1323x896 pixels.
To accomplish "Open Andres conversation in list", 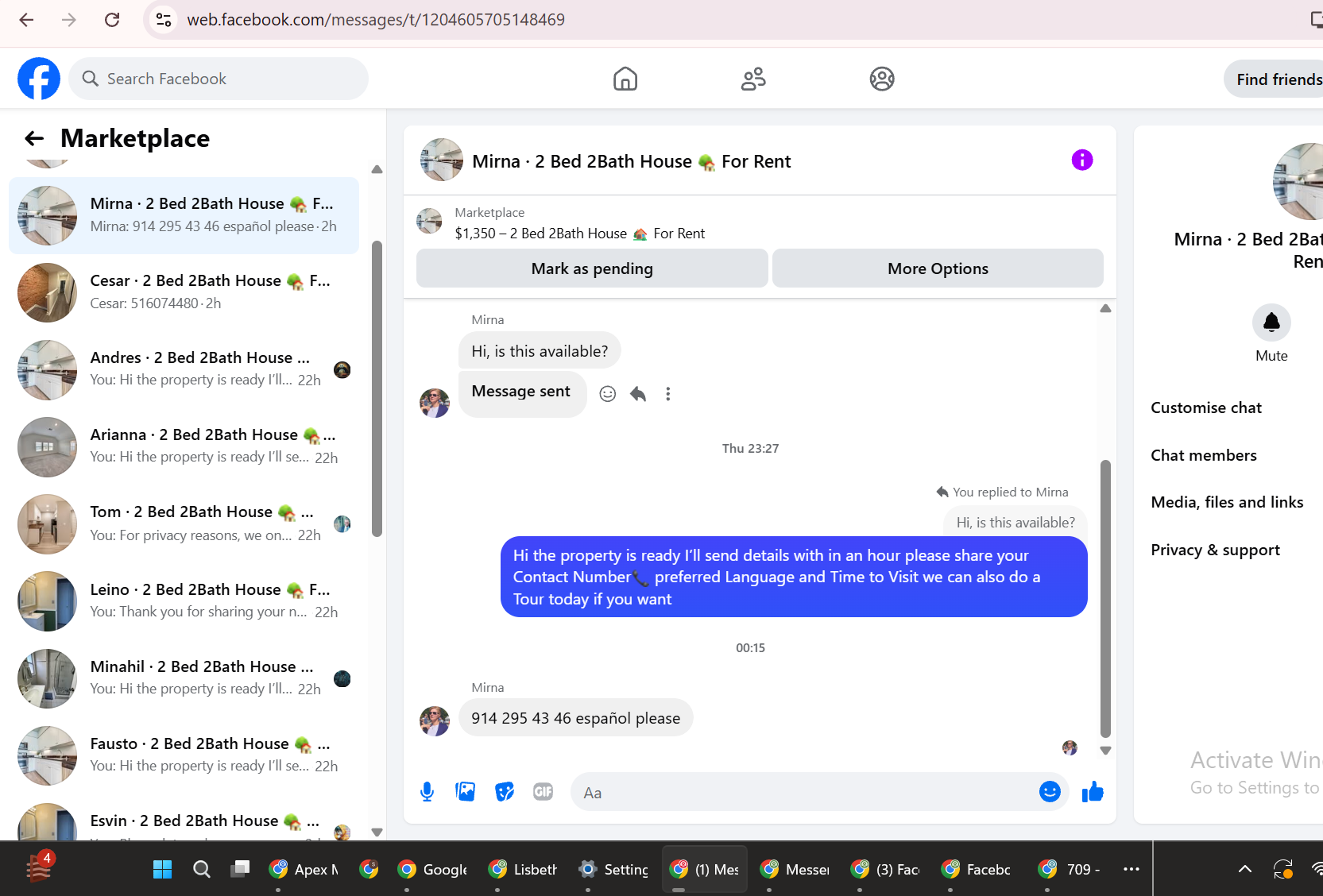I will point(184,369).
